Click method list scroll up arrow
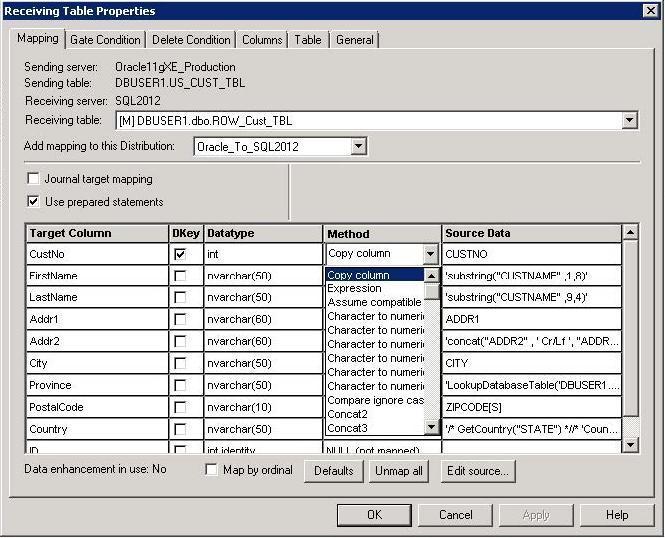Viewport: 665px width, 538px height. click(431, 276)
